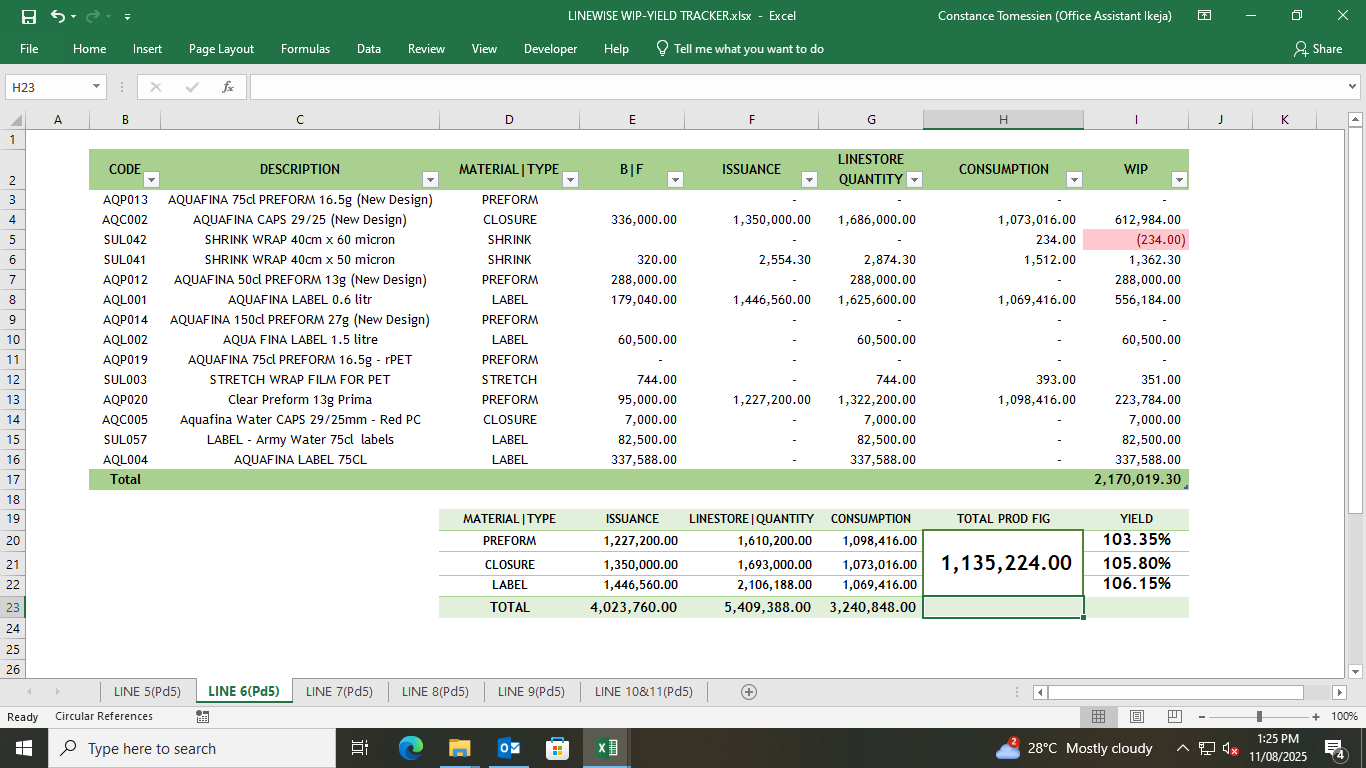Open the CODE column filter dropdown

(151, 180)
